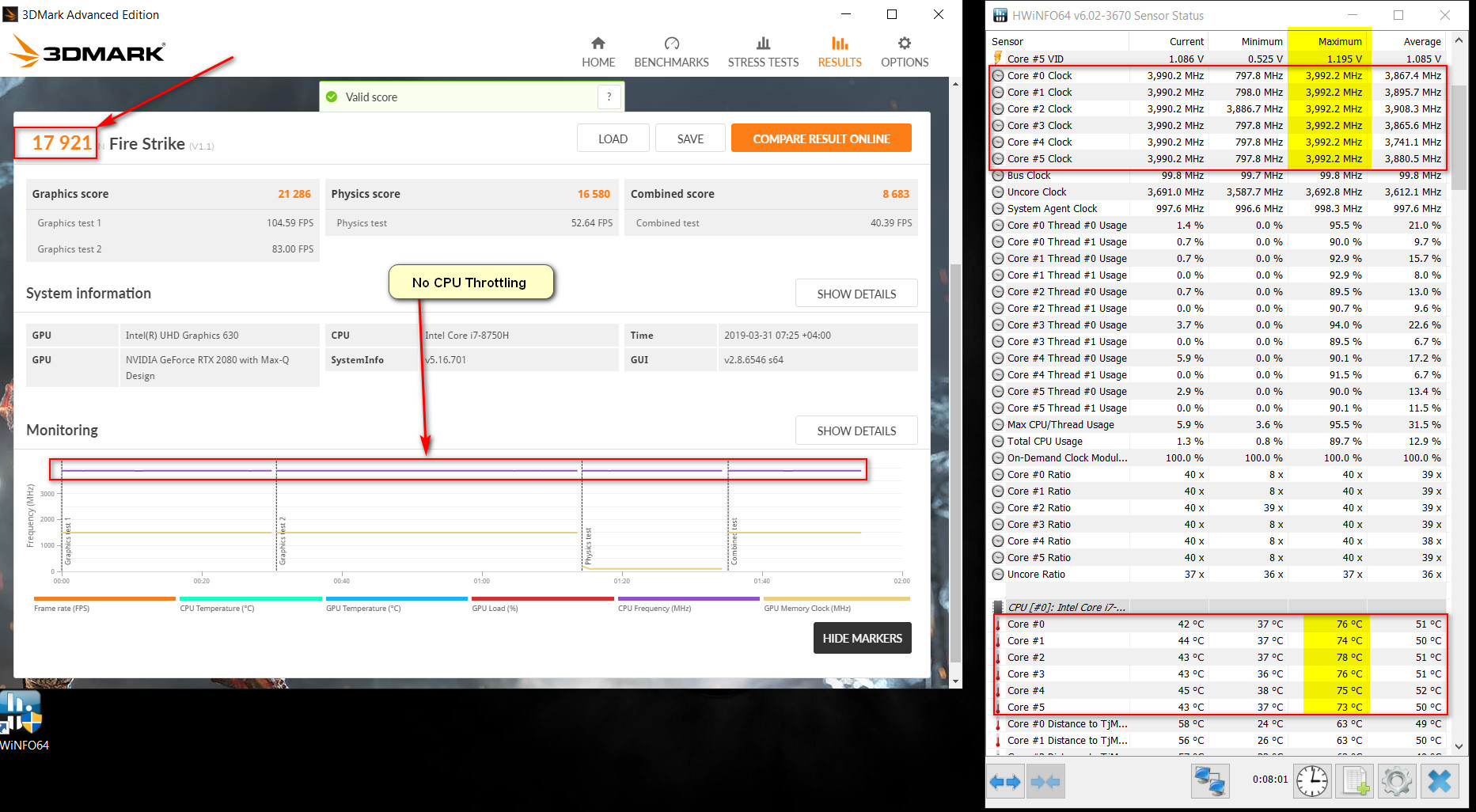Click the Core #5 VID lightning sensor icon
The width and height of the screenshot is (1476, 812).
pyautogui.click(x=998, y=59)
